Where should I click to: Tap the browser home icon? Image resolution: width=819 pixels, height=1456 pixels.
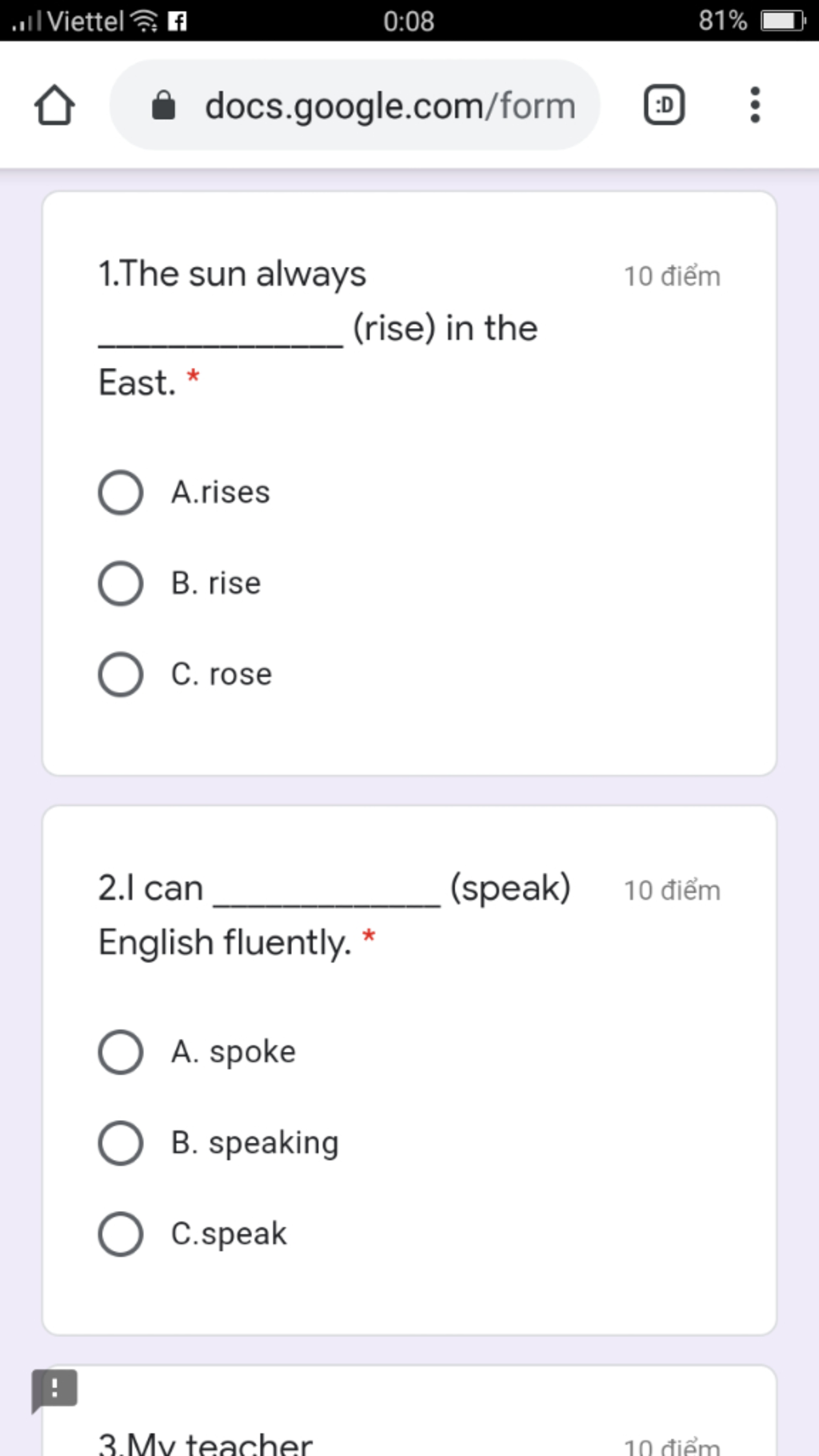pos(54,105)
